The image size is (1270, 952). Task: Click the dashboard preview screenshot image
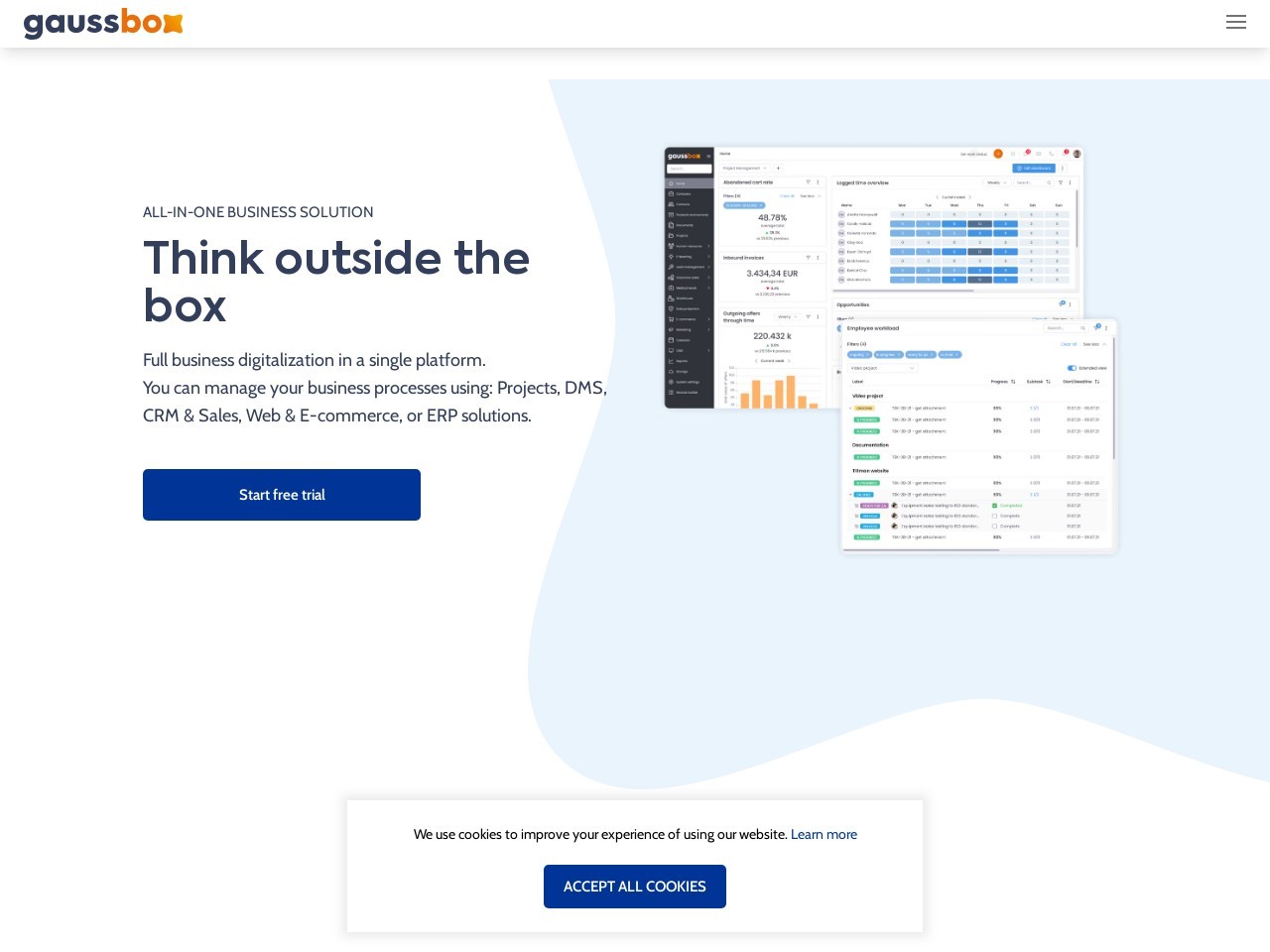point(891,350)
